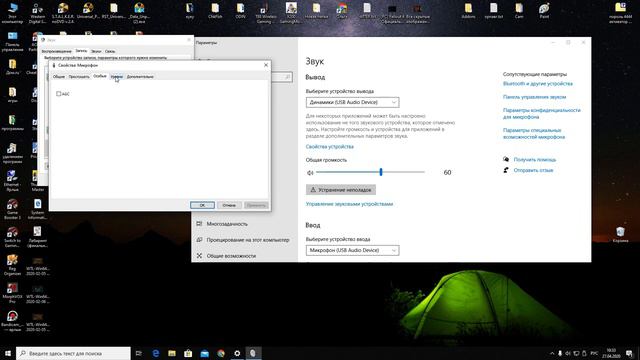This screenshot has width=640, height=360.
Task: Go to the Уровни tab
Action: (x=116, y=76)
